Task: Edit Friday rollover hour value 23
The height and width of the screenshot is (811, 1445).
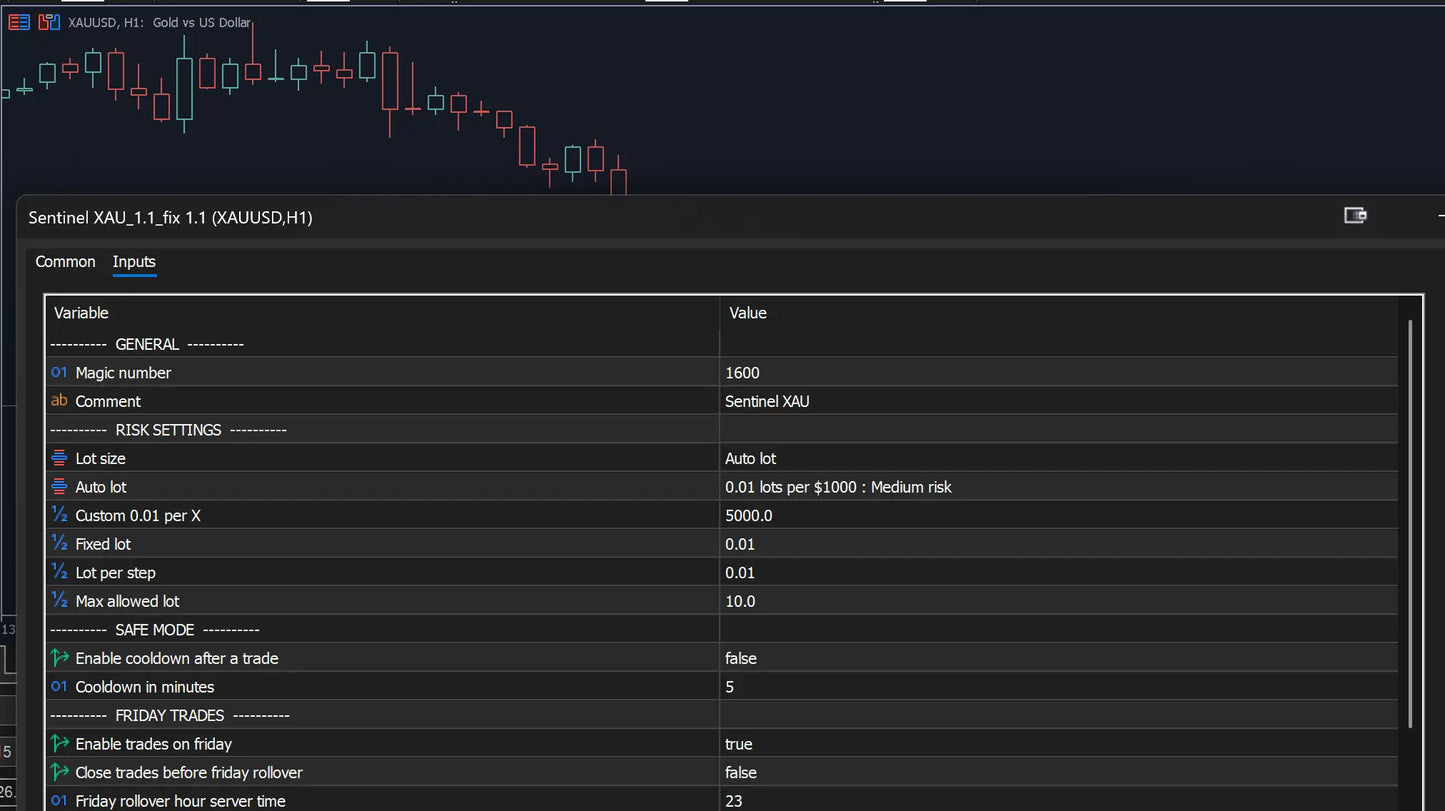Action: point(1058,801)
